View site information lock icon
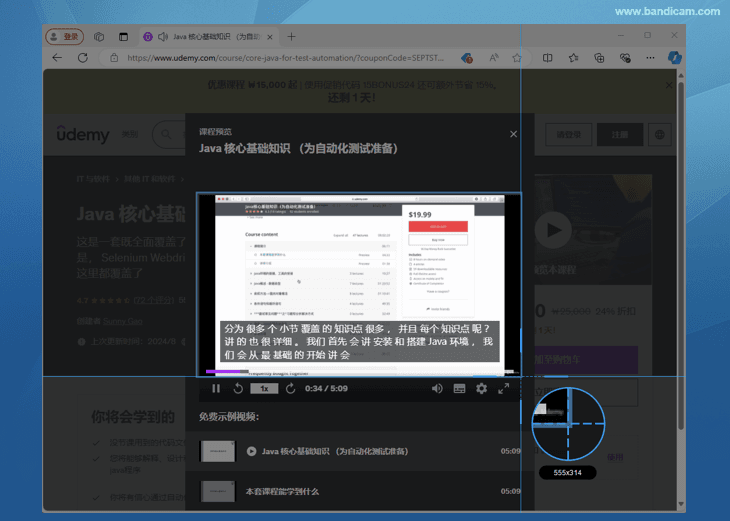Image resolution: width=730 pixels, height=521 pixels. click(x=114, y=58)
